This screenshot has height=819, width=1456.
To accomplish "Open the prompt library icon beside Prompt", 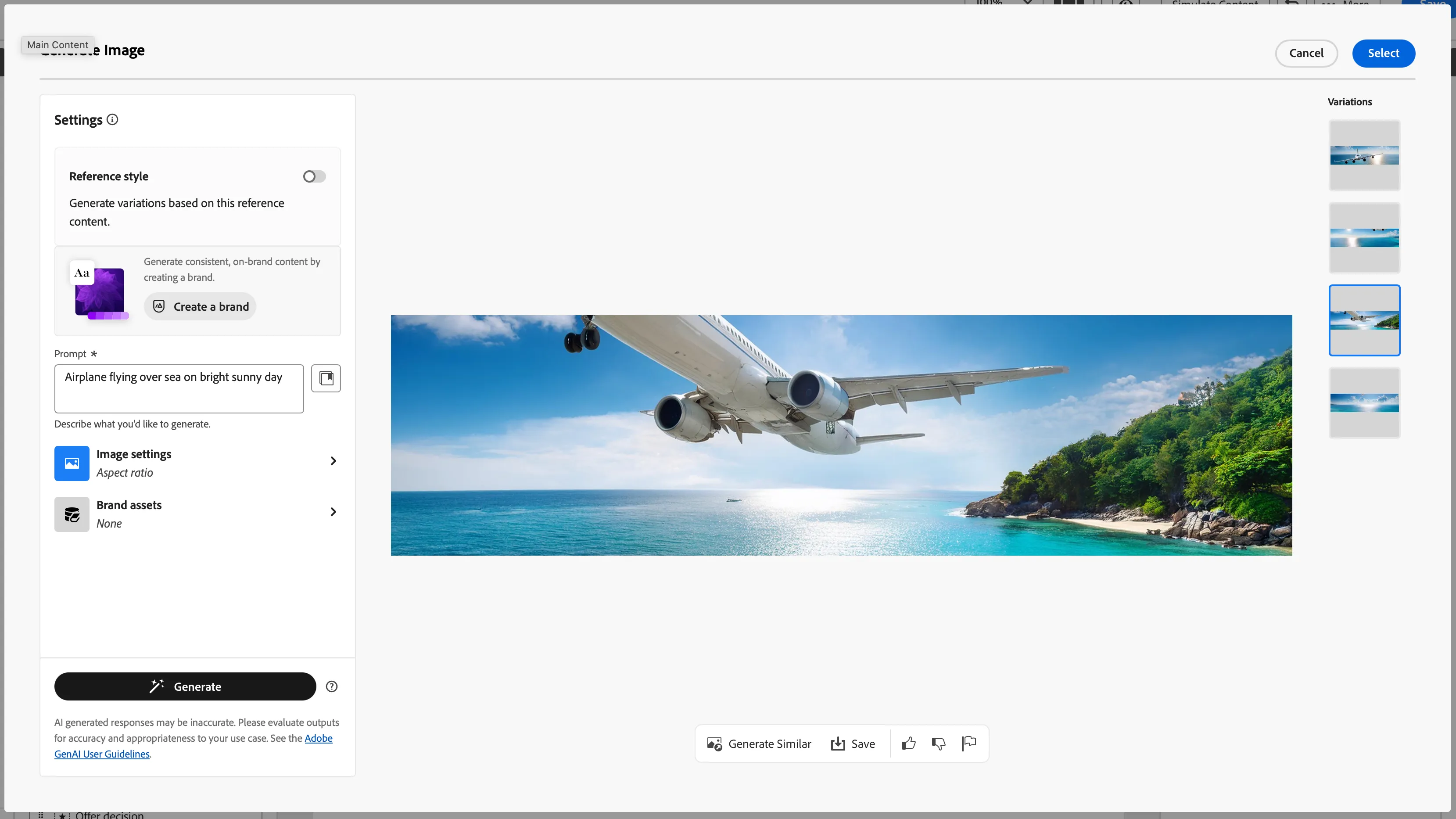I will [326, 378].
